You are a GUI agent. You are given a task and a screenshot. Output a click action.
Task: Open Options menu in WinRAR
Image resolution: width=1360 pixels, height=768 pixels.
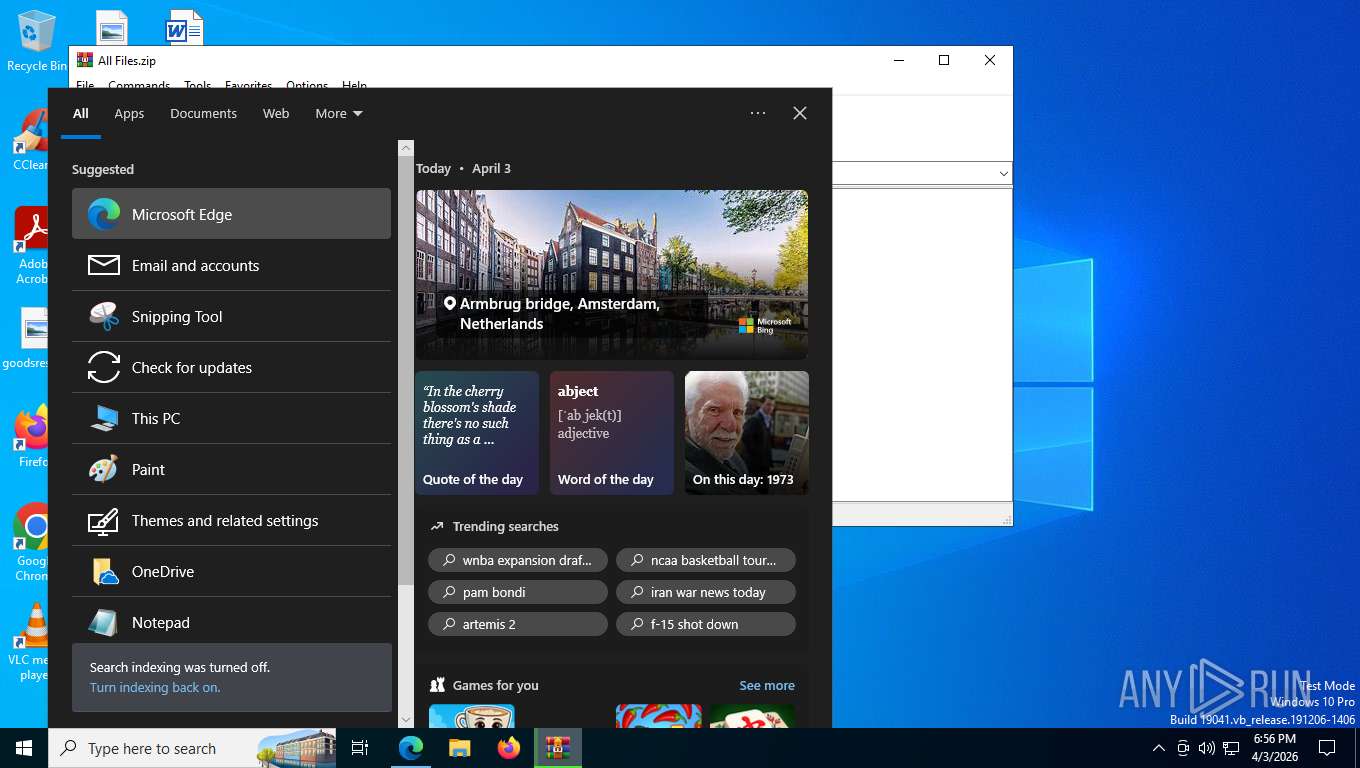click(x=307, y=86)
